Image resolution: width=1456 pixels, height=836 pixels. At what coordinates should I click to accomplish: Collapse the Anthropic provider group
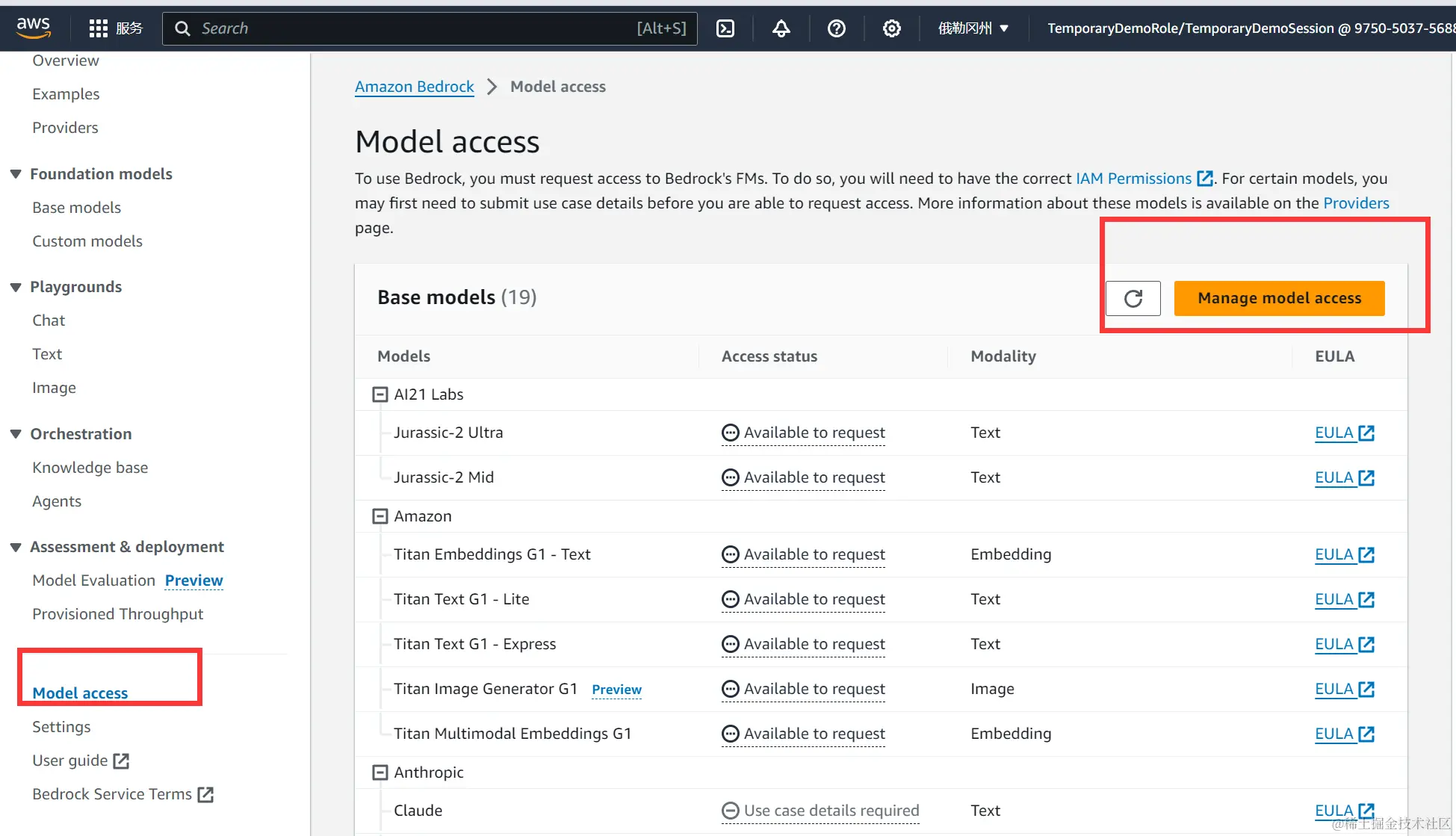380,772
